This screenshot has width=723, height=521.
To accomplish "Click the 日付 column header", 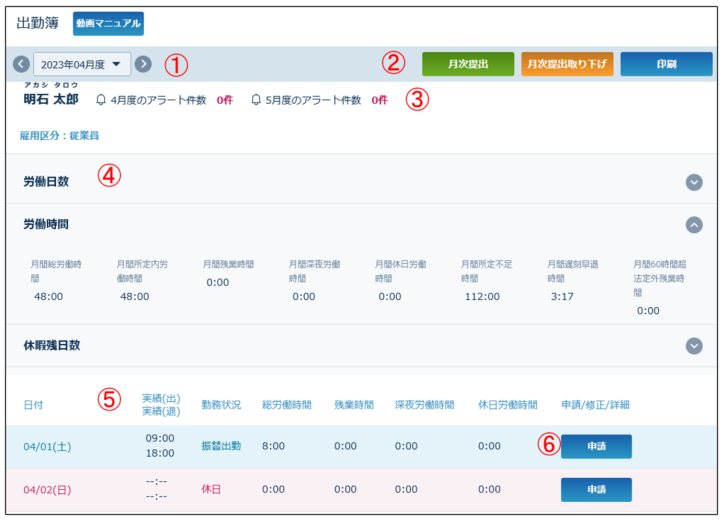I will tap(34, 405).
